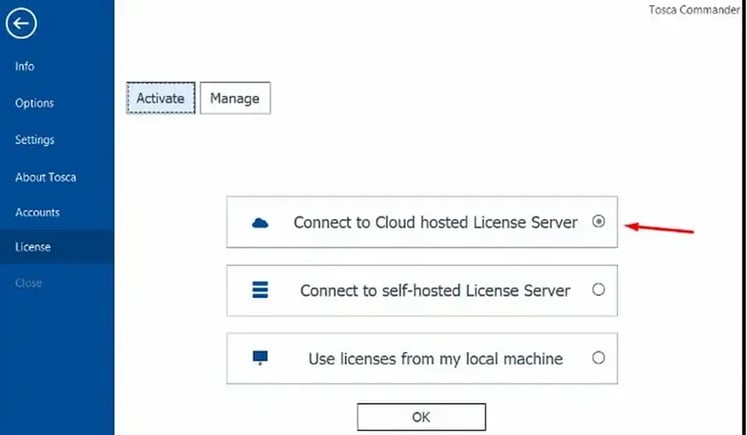Select Connect to Cloud hosted License Server radio
This screenshot has height=435, width=747.
coord(598,222)
